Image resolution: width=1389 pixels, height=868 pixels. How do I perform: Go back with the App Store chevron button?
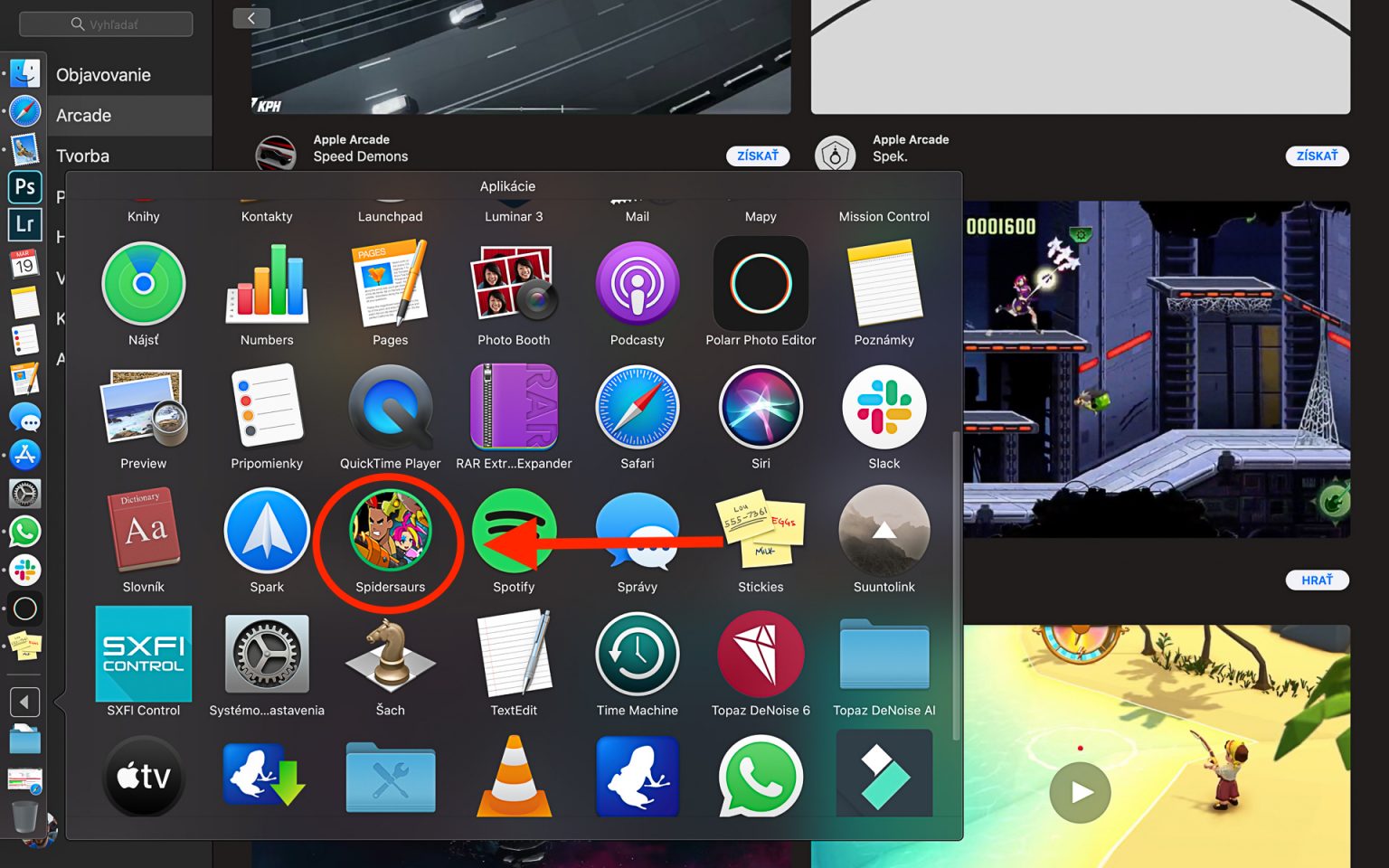(251, 18)
